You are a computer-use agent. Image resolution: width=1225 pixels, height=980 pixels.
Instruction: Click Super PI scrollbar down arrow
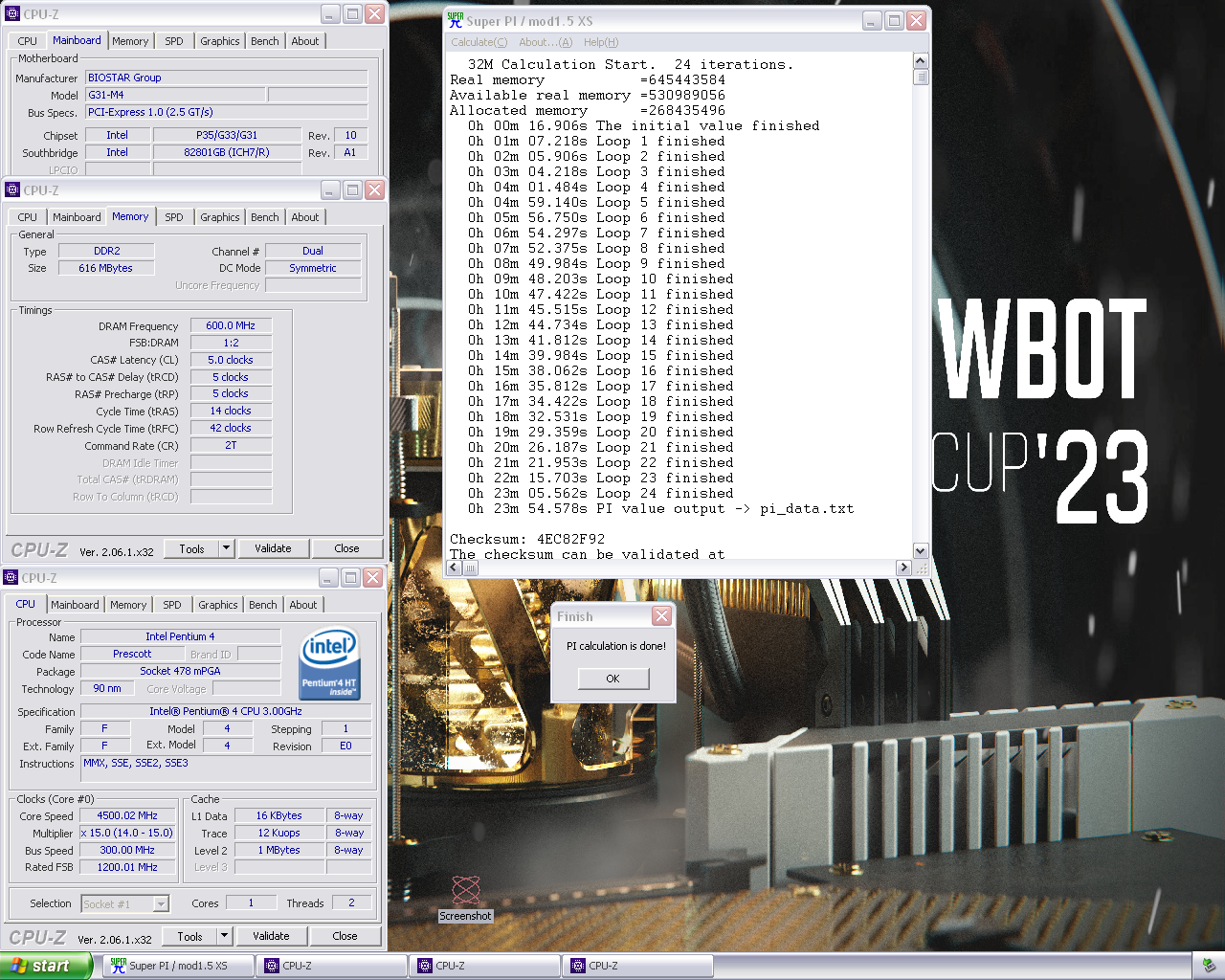pos(921,550)
